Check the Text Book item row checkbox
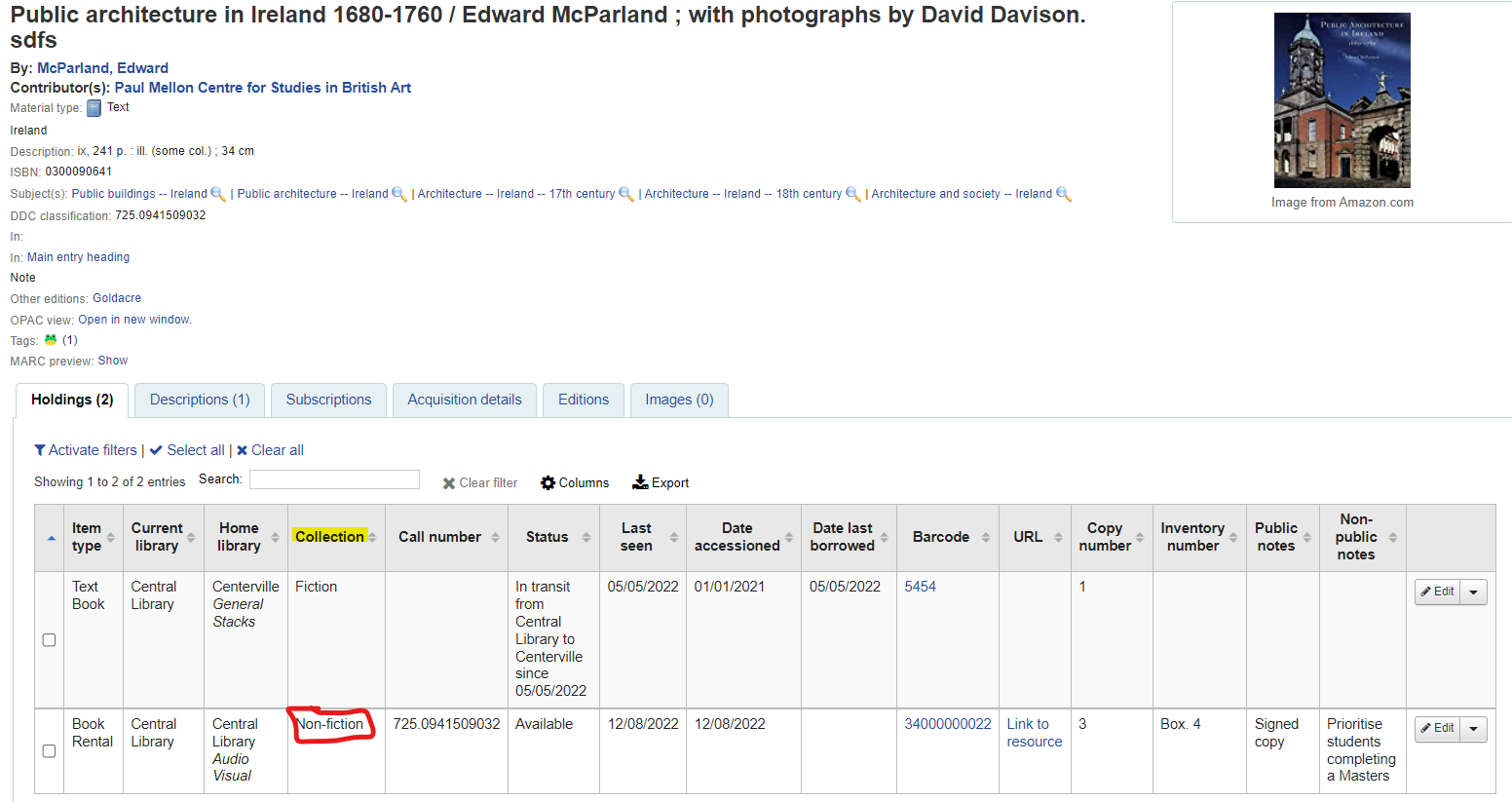Viewport: 1512px width, 802px height. pyautogui.click(x=49, y=640)
